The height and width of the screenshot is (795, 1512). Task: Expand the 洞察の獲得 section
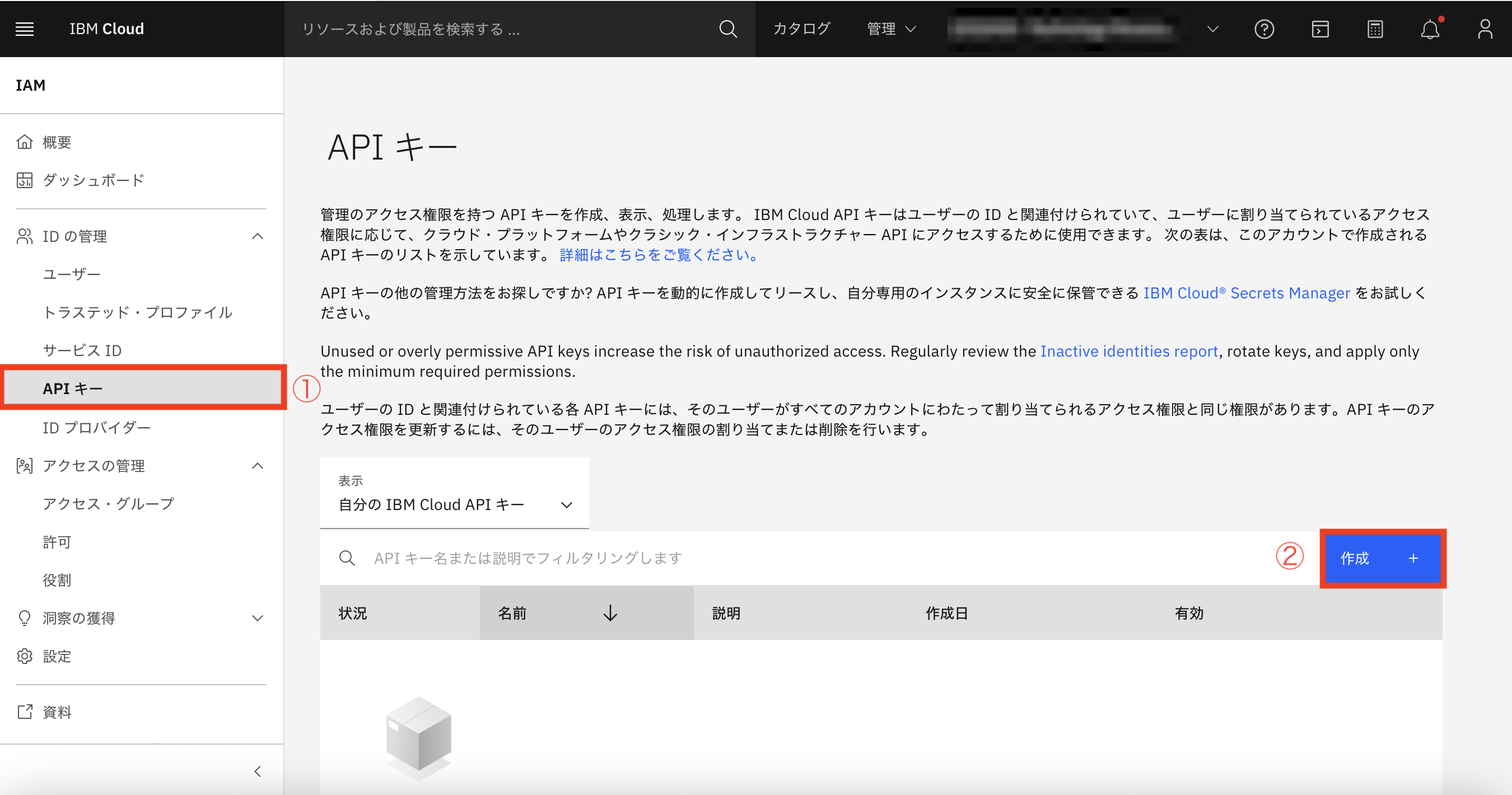tap(257, 618)
